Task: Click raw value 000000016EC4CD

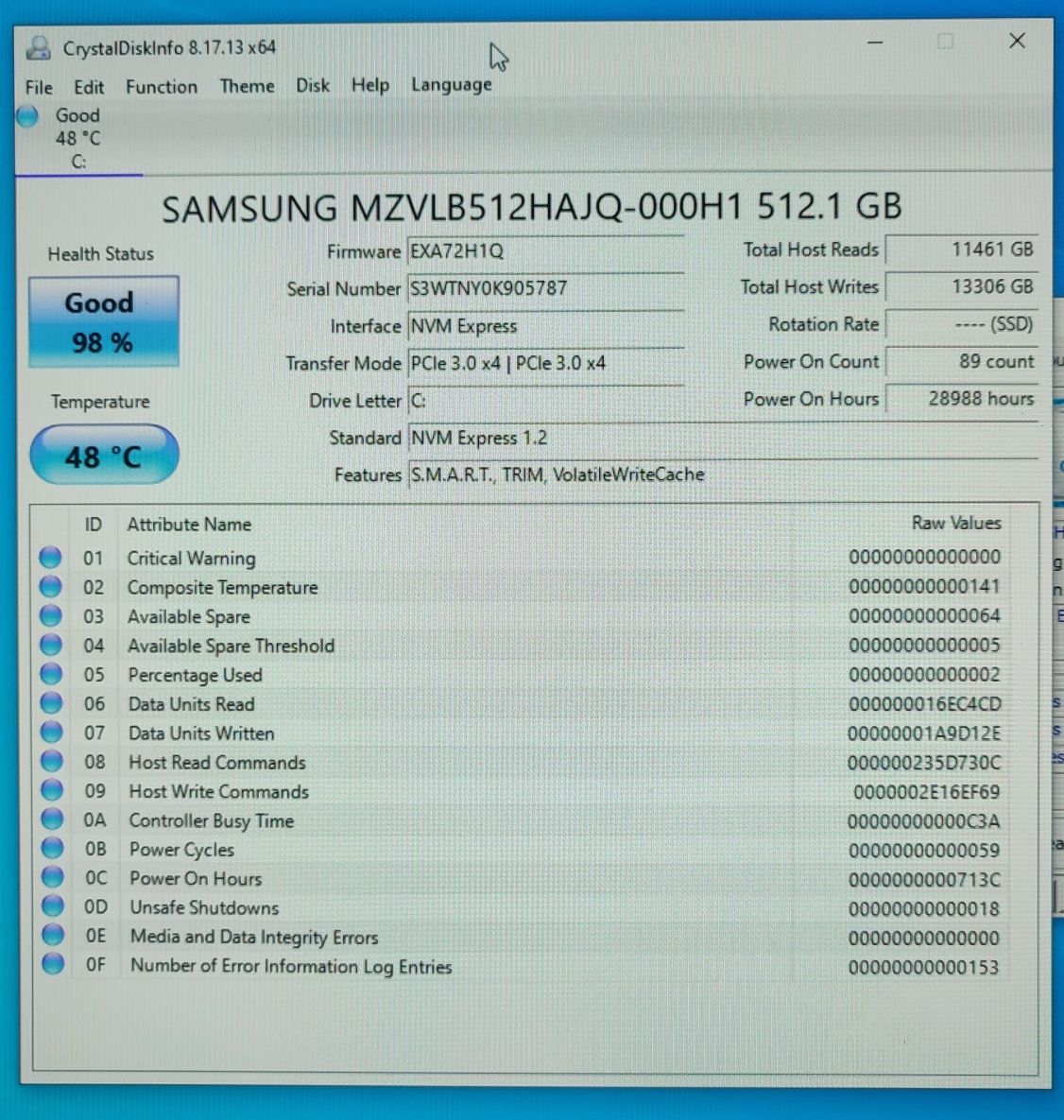Action: (x=925, y=703)
